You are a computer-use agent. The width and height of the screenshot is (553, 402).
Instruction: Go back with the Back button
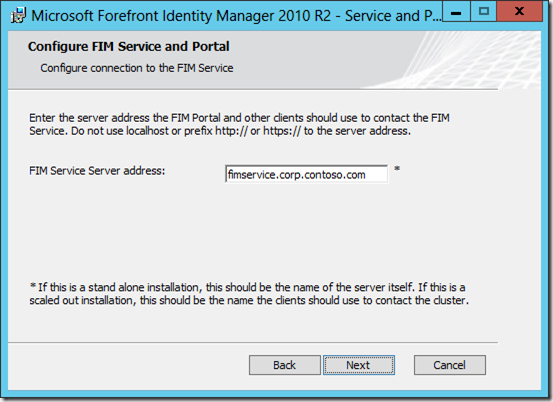pos(285,365)
